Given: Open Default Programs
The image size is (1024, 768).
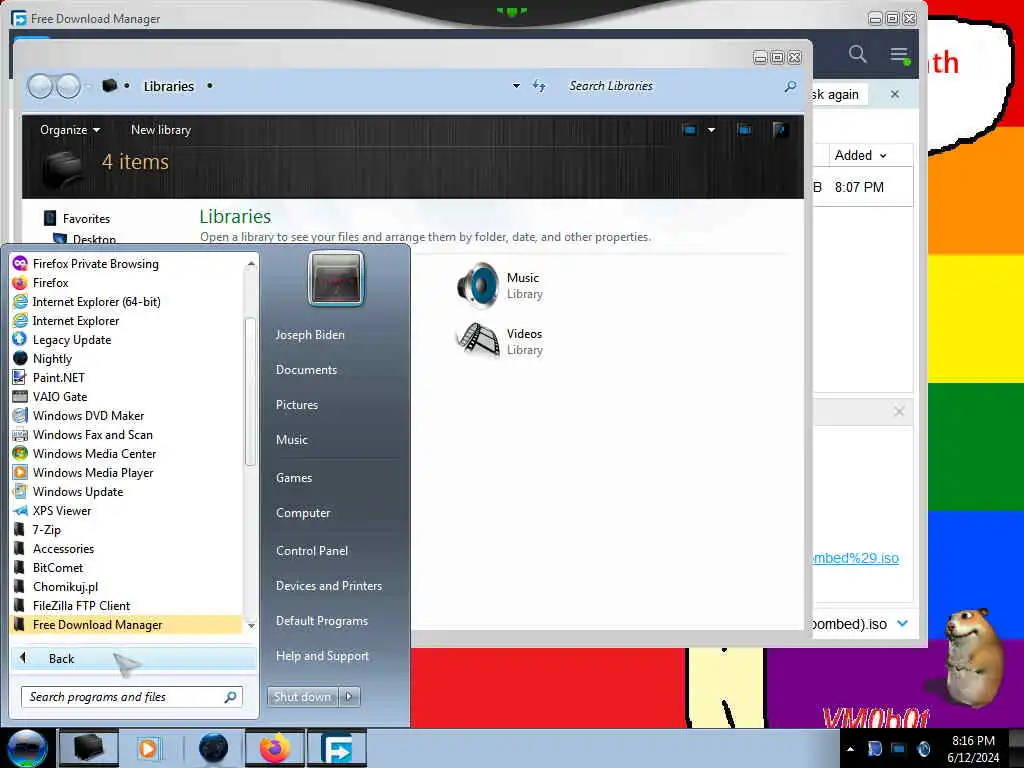Looking at the screenshot, I should click(322, 621).
